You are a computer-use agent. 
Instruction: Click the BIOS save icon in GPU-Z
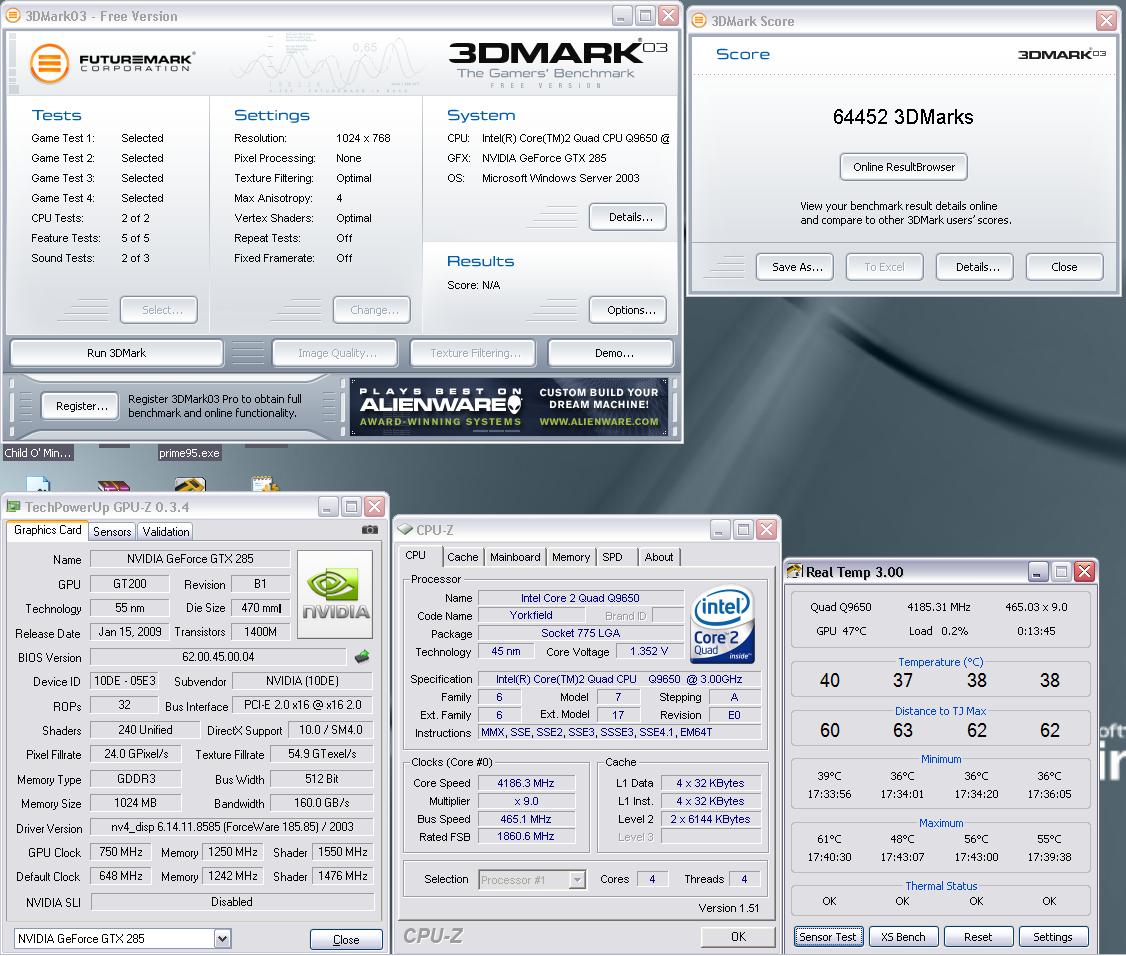[x=362, y=656]
